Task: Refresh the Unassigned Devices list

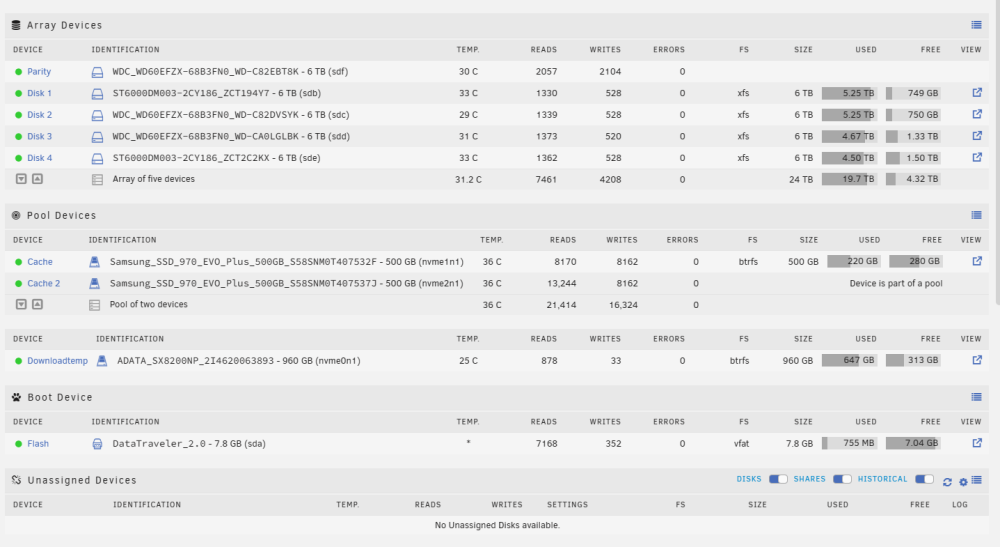Action: (947, 481)
